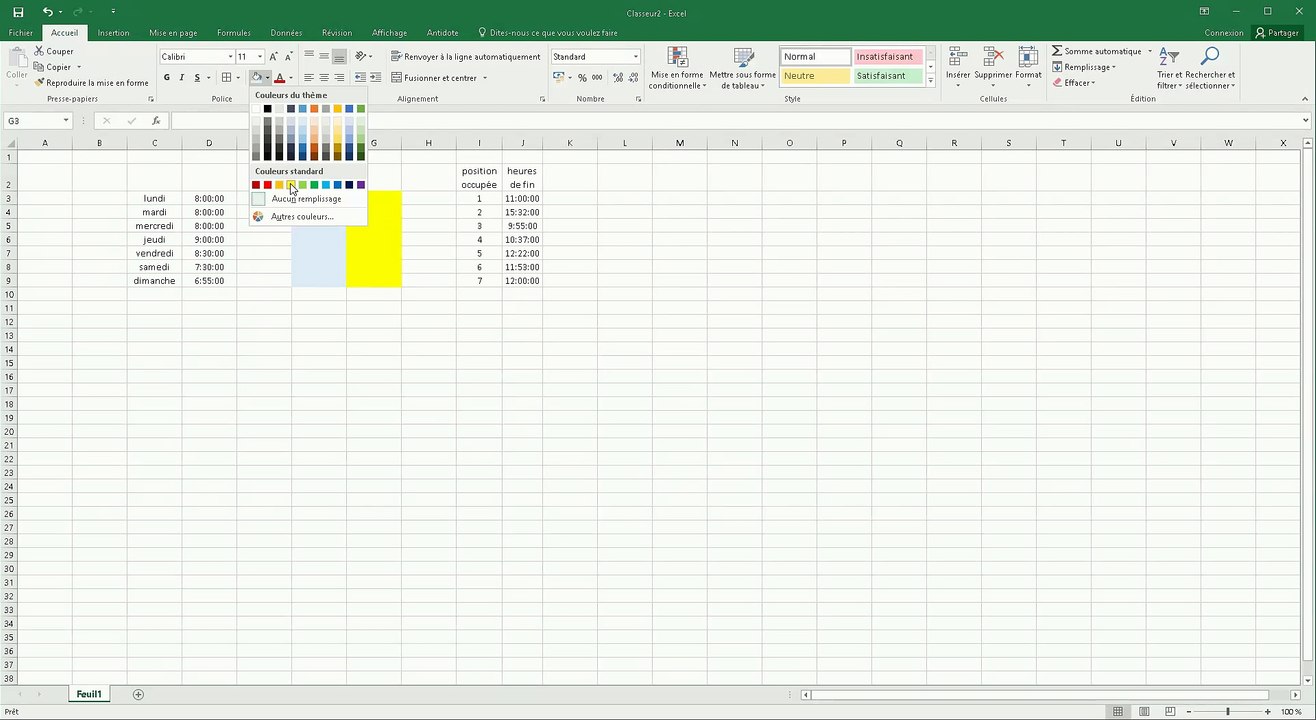Image resolution: width=1316 pixels, height=720 pixels.
Task: Switch to the Insertion tab
Action: click(113, 33)
